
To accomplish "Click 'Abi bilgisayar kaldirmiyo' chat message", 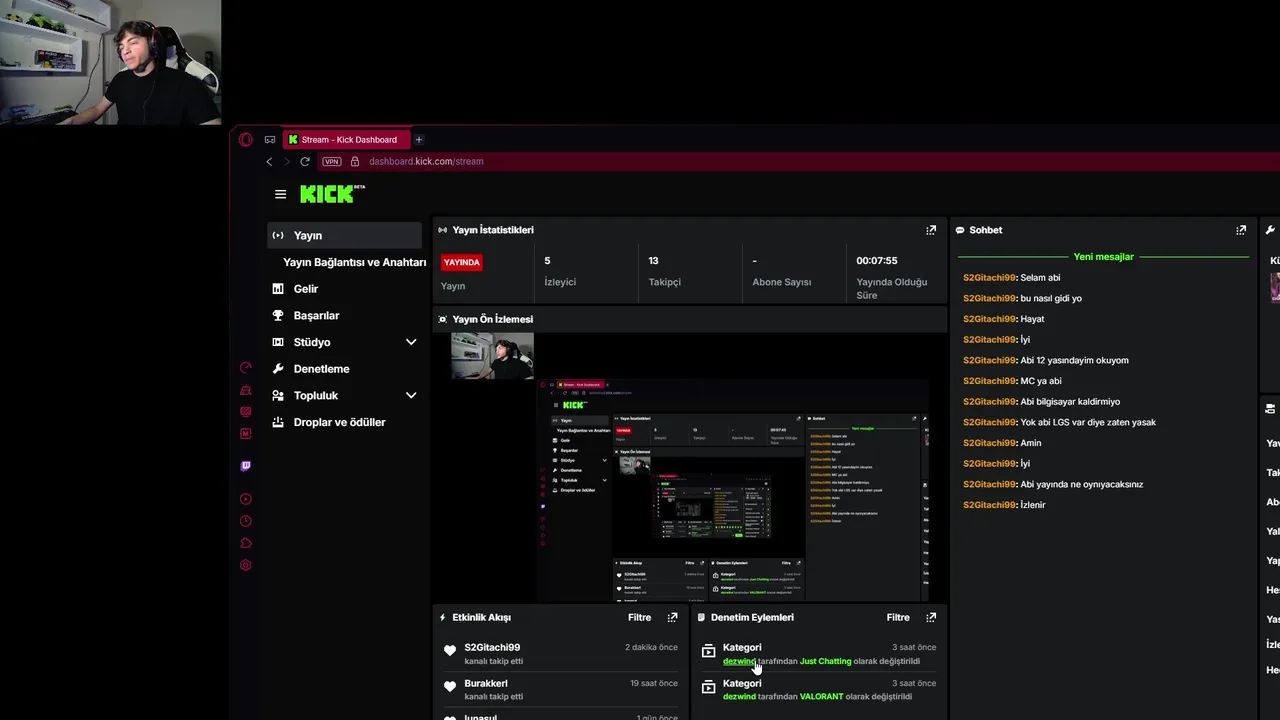I will pos(1070,402).
